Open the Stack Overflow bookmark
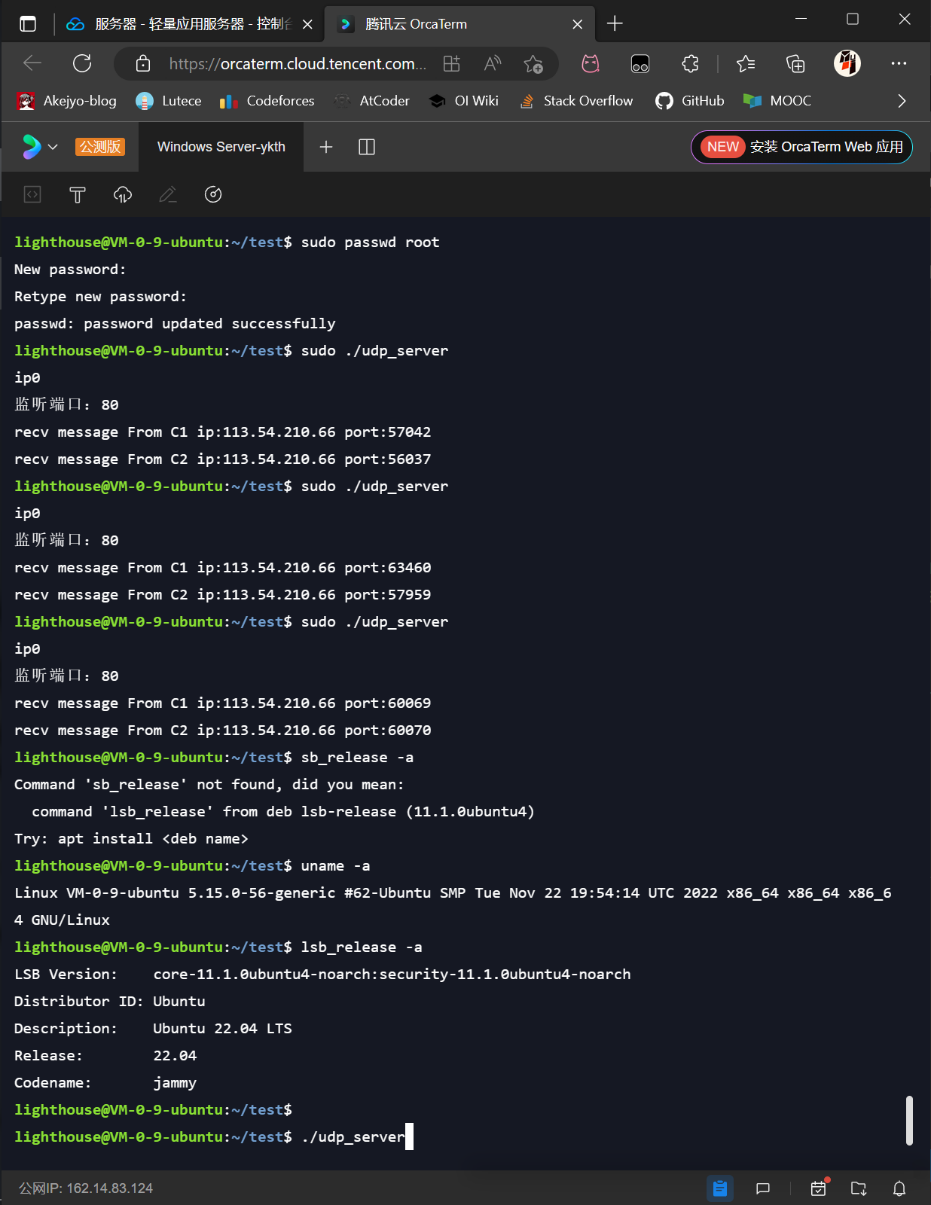The width and height of the screenshot is (931, 1205). tap(576, 101)
